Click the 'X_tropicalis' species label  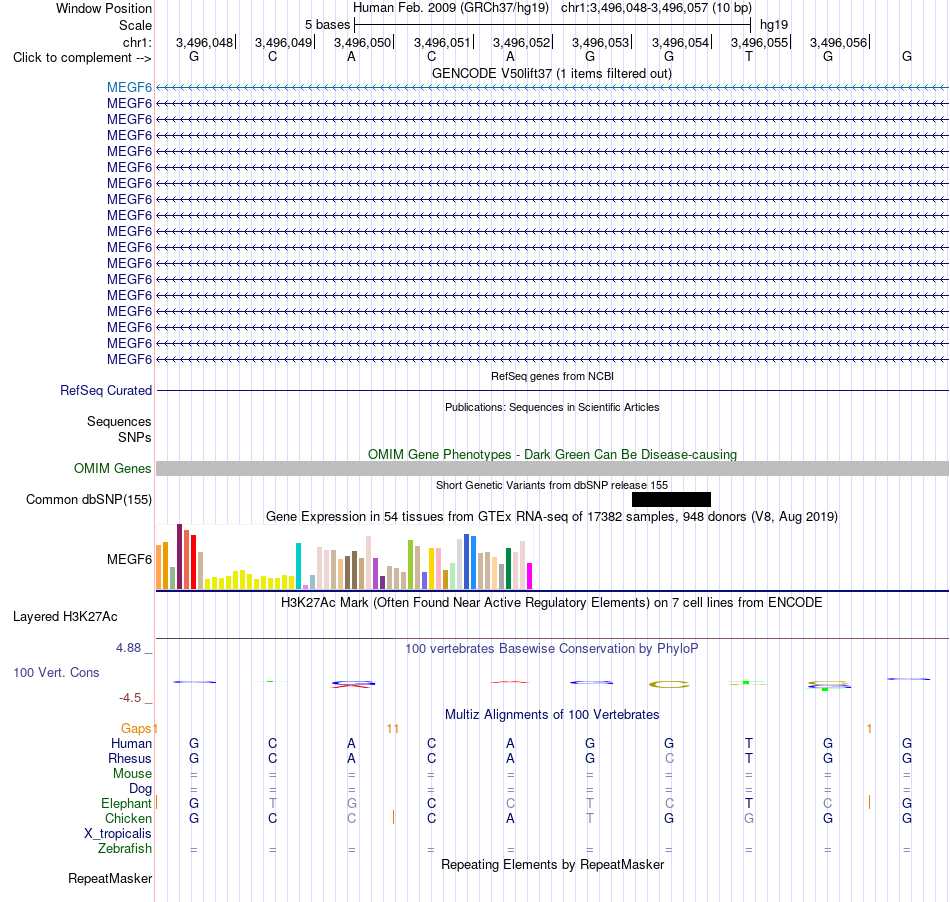118,834
